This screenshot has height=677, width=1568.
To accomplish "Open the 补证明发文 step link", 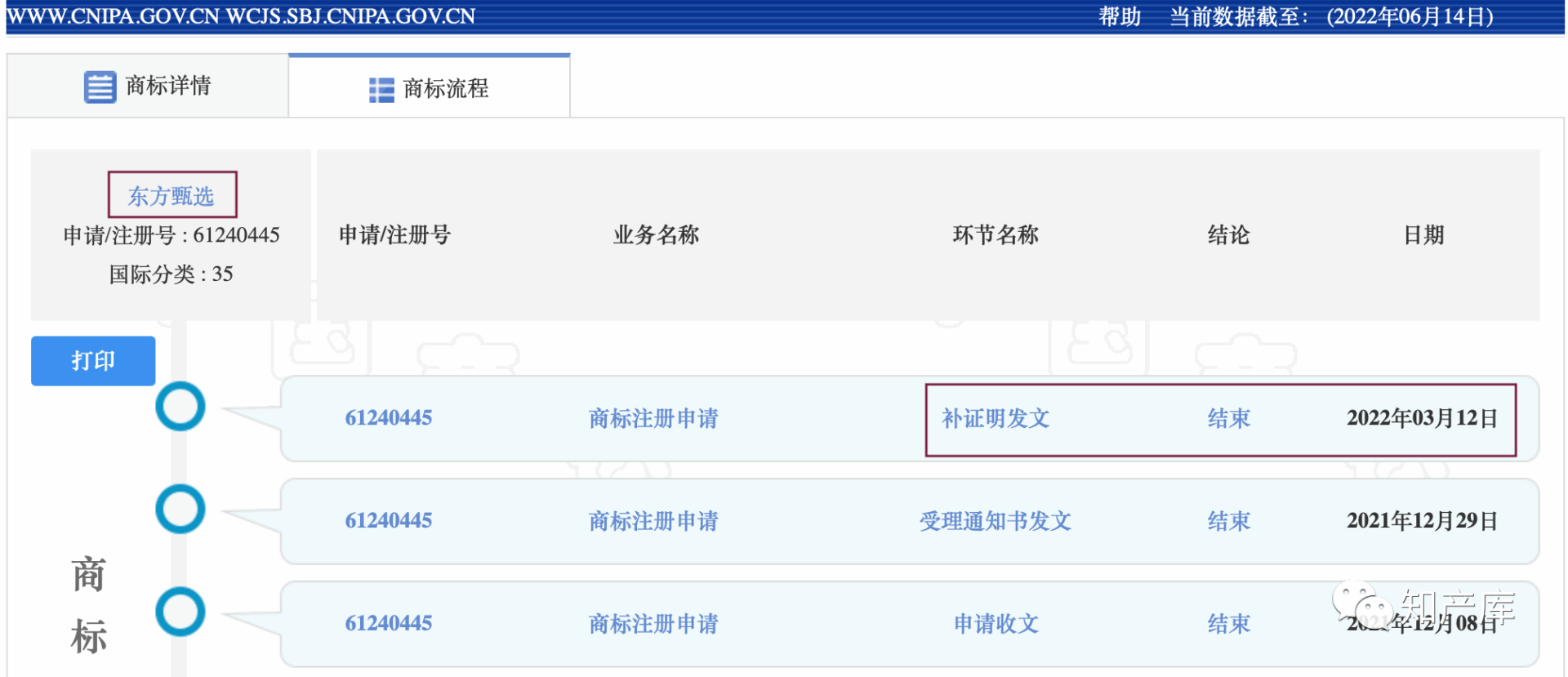I will [995, 419].
